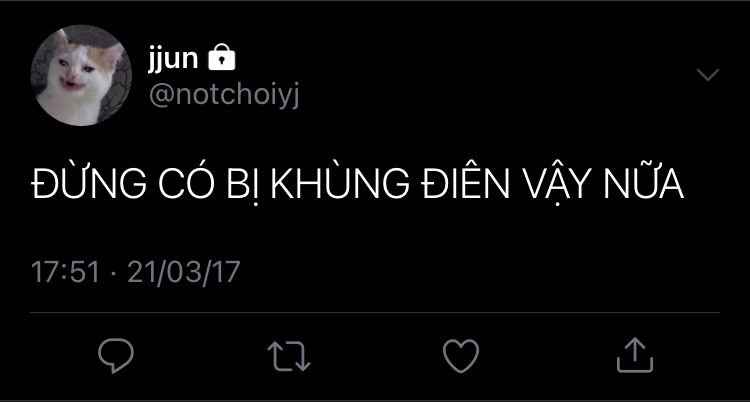Click the padlock icon beside jjun
Viewport: 750px width, 402px height.
(x=222, y=57)
